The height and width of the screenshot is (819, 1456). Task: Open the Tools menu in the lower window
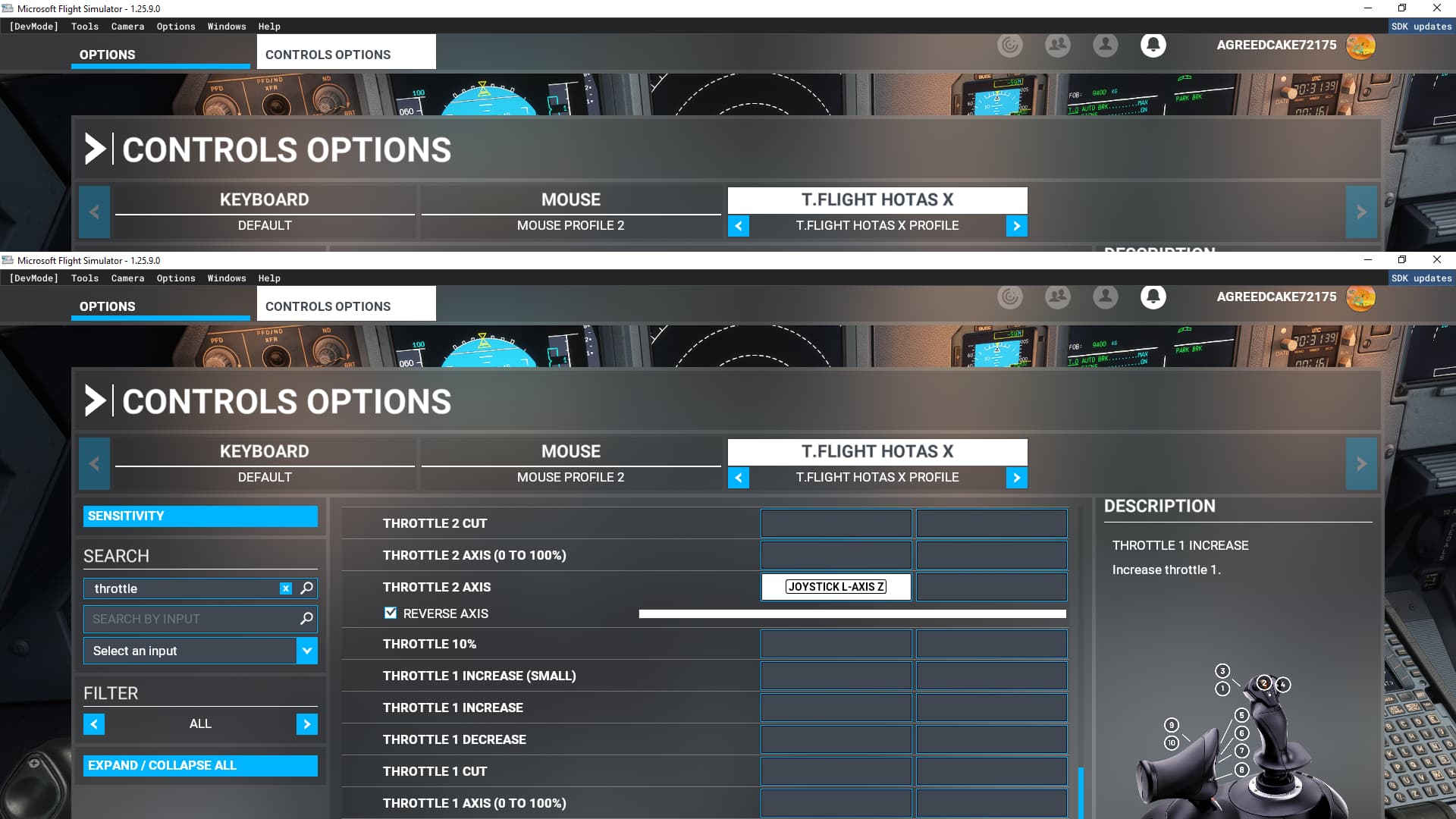(x=85, y=278)
